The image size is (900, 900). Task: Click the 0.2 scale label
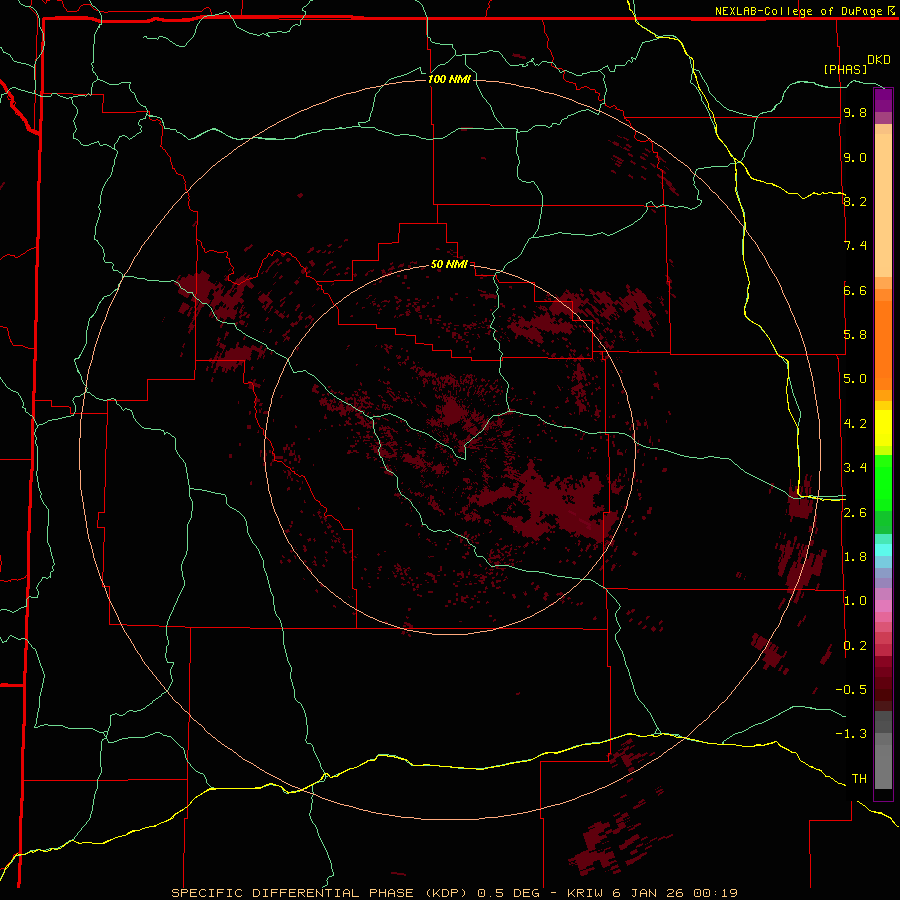855,646
